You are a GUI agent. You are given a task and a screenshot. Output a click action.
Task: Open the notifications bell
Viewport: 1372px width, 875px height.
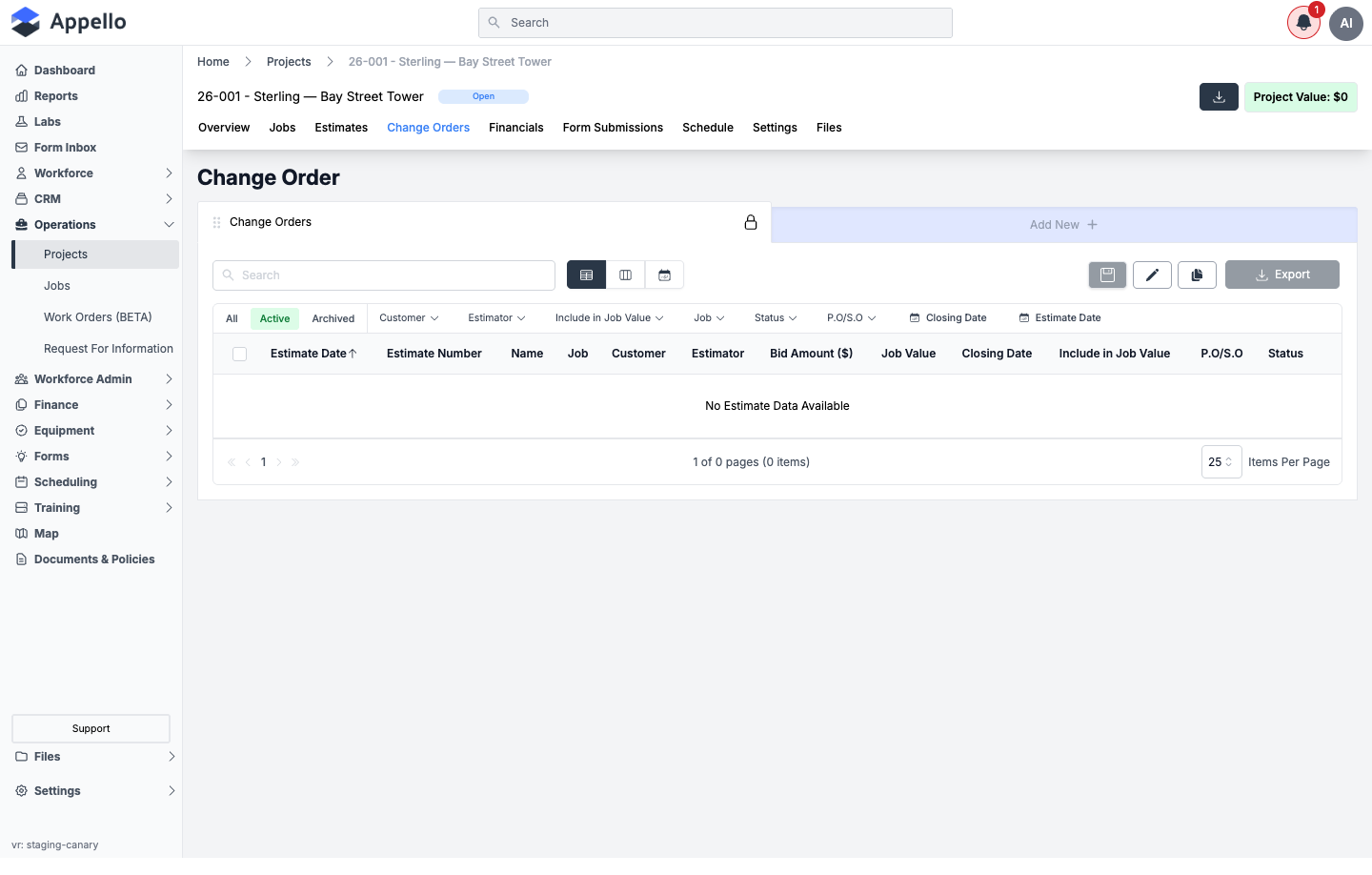(1303, 23)
